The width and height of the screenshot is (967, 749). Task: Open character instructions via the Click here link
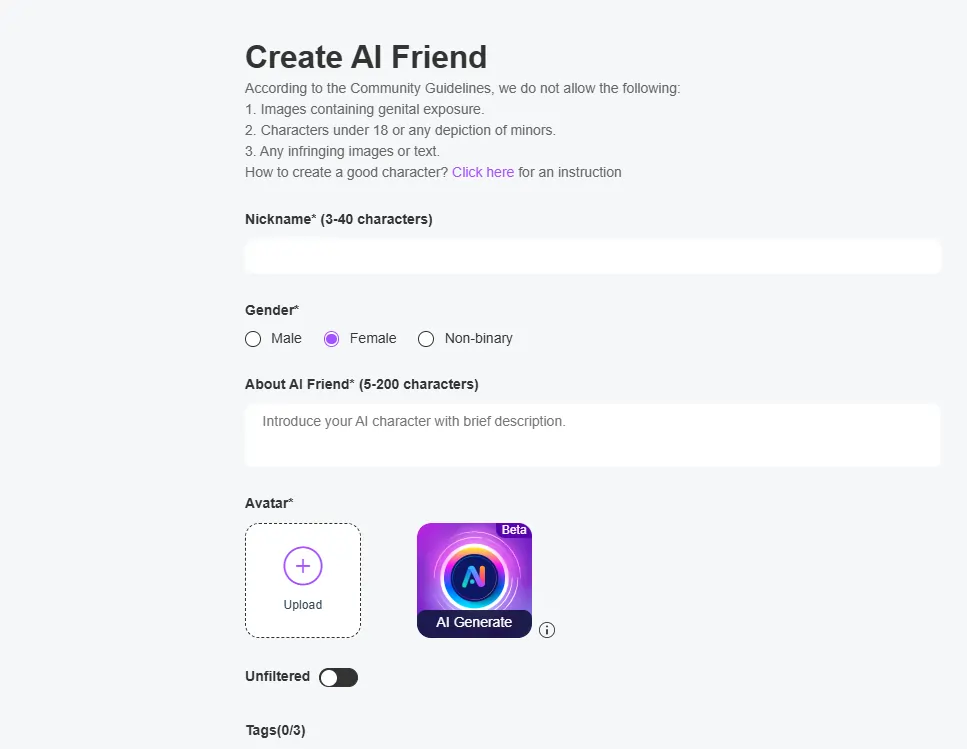483,171
